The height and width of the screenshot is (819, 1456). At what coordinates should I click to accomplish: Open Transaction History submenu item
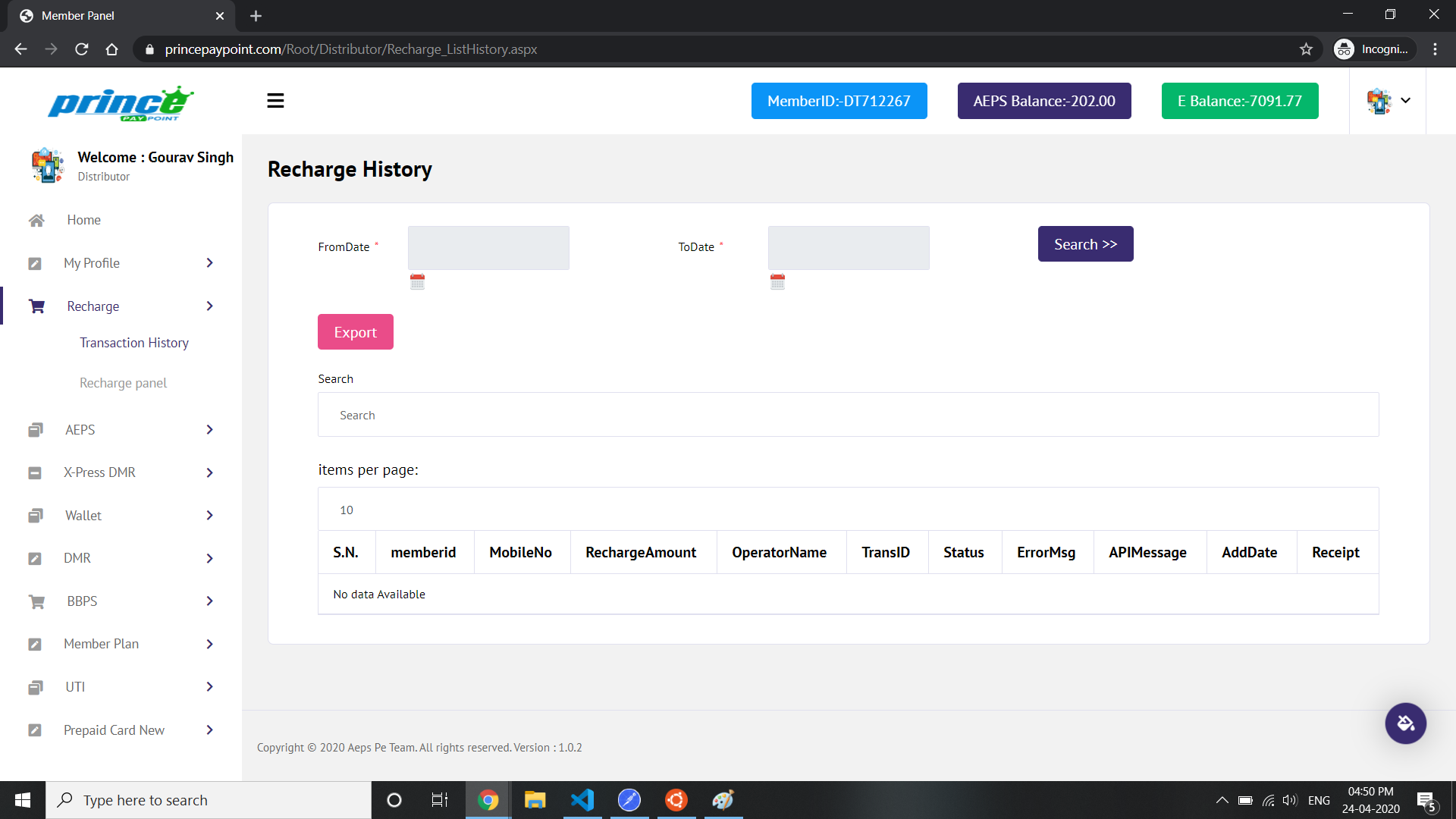pyautogui.click(x=134, y=343)
